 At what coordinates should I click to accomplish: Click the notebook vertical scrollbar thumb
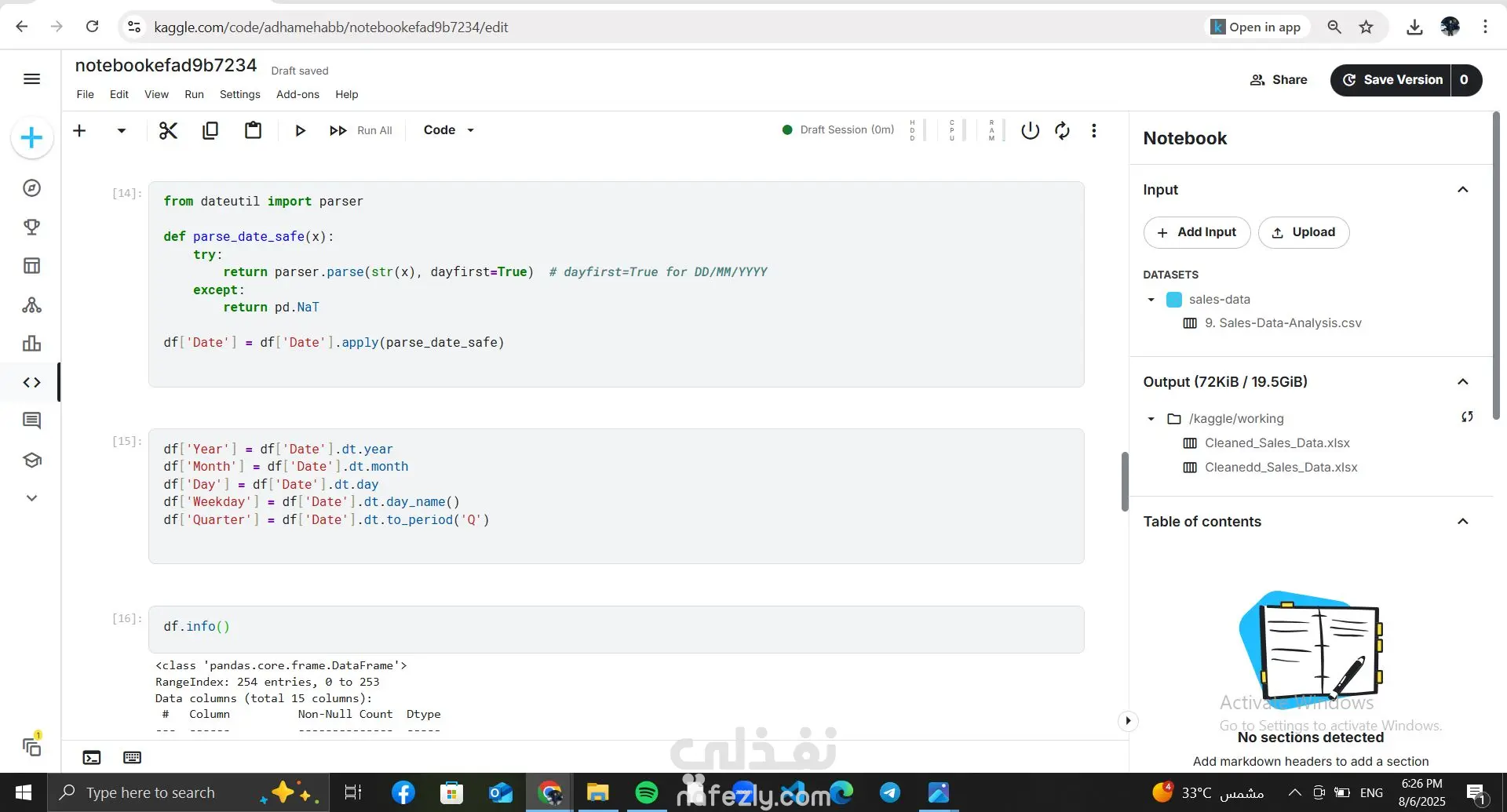tap(1125, 482)
